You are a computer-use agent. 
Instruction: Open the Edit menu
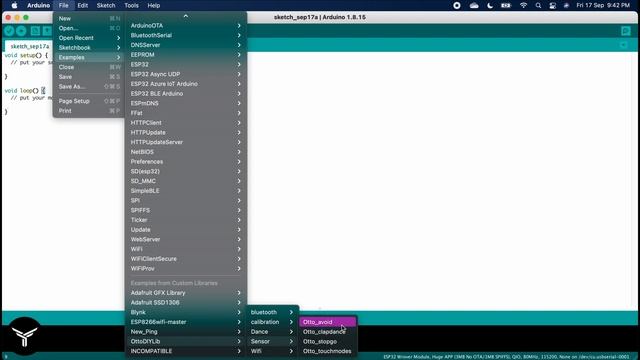(82, 5)
